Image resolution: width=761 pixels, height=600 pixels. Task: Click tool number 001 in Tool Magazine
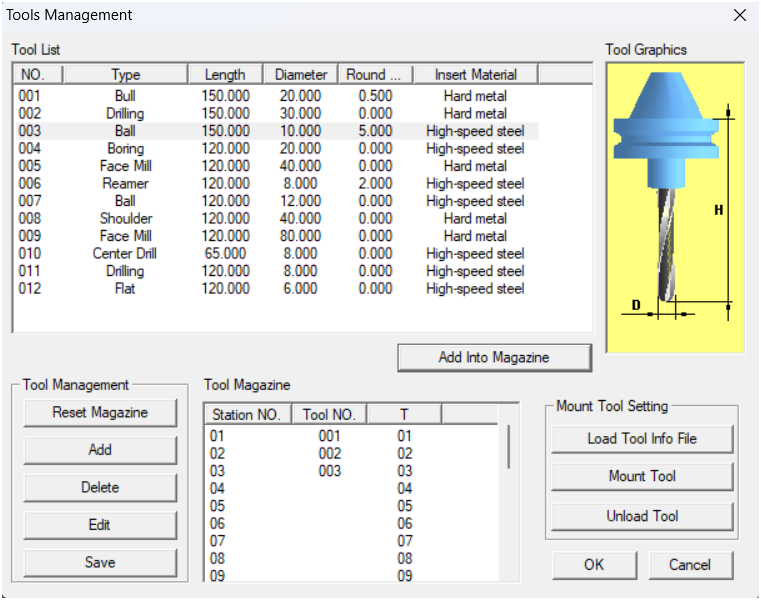(x=330, y=436)
